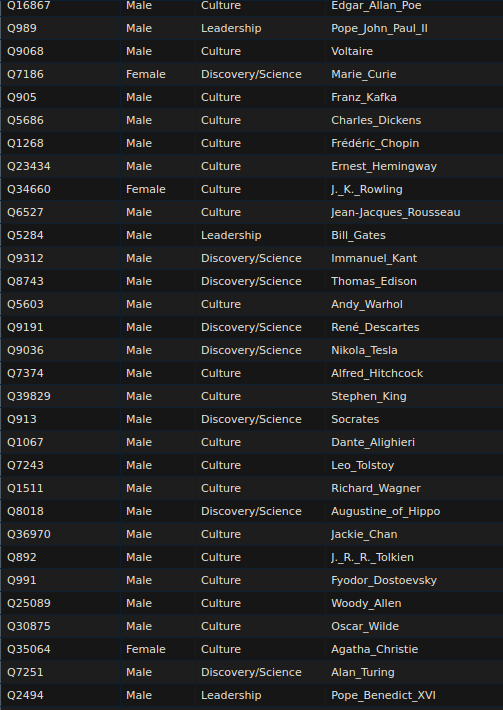Click the Q9312 ID cell
503x710 pixels.
point(61,258)
